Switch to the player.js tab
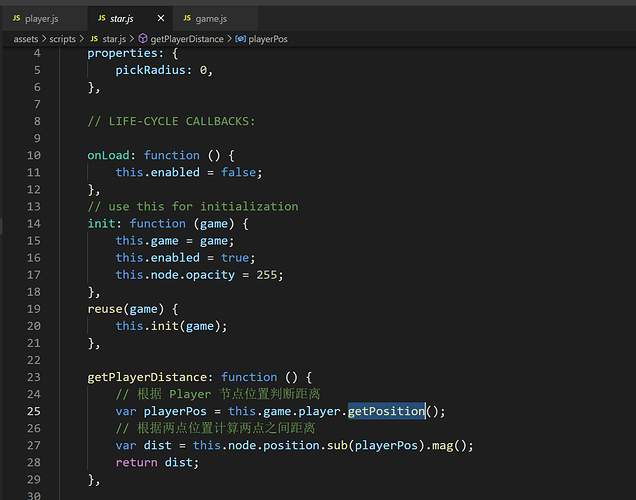The width and height of the screenshot is (636, 500). click(x=44, y=19)
